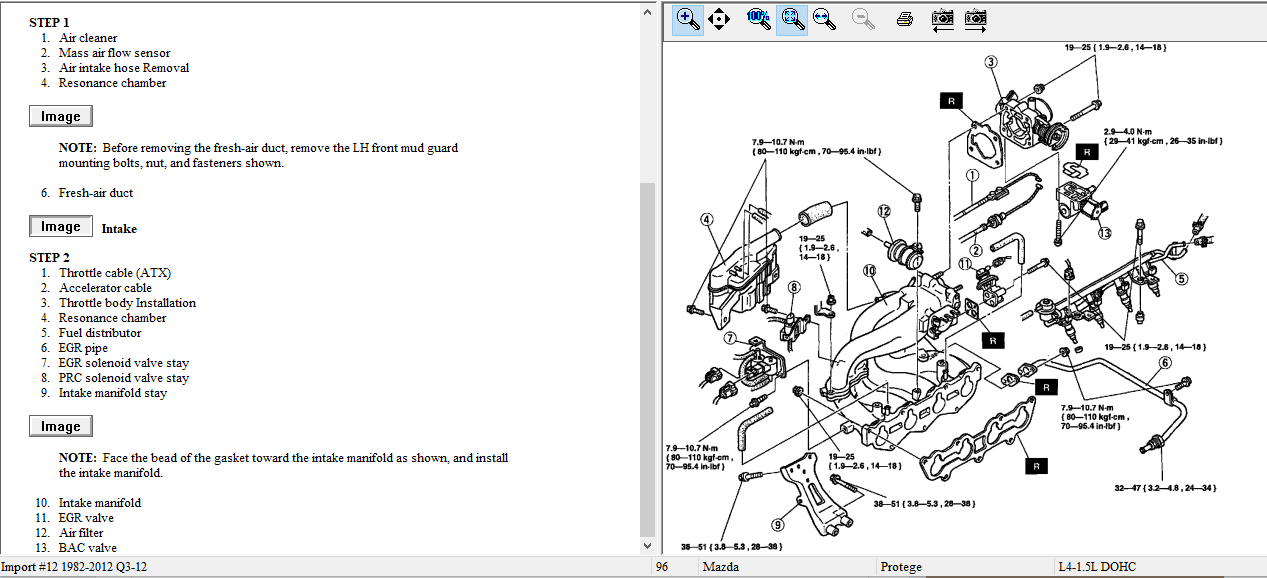Open Image button above gasket bead note
The image size is (1267, 578).
pyautogui.click(x=61, y=427)
